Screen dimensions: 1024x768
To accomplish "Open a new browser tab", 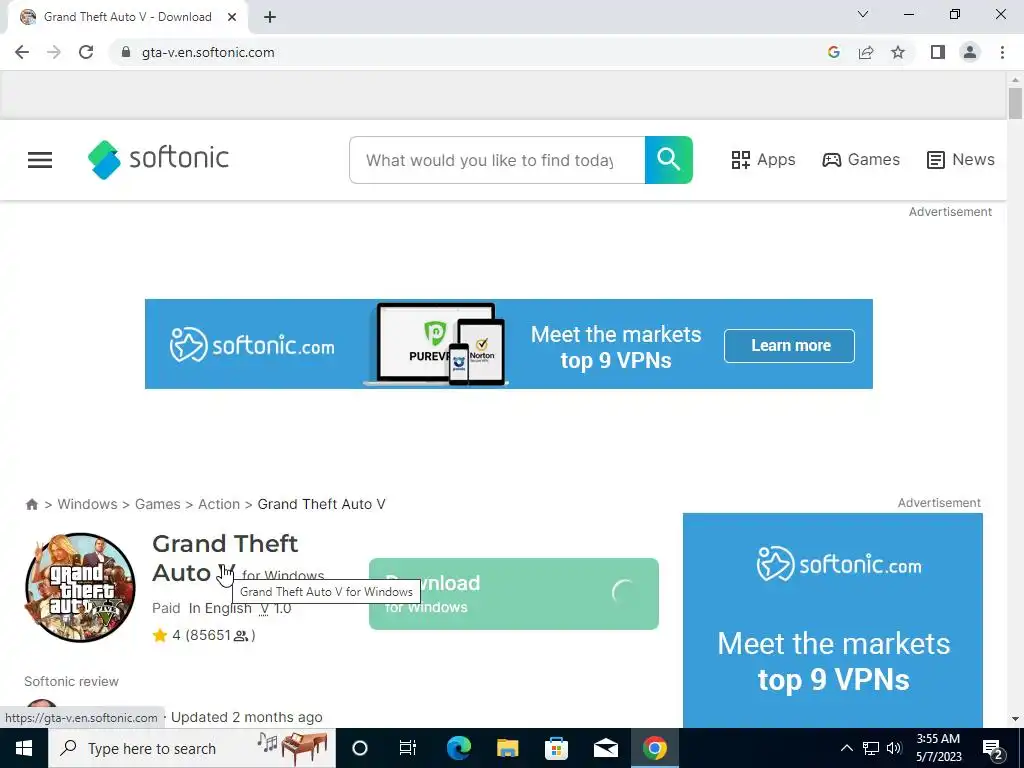I will [x=270, y=17].
